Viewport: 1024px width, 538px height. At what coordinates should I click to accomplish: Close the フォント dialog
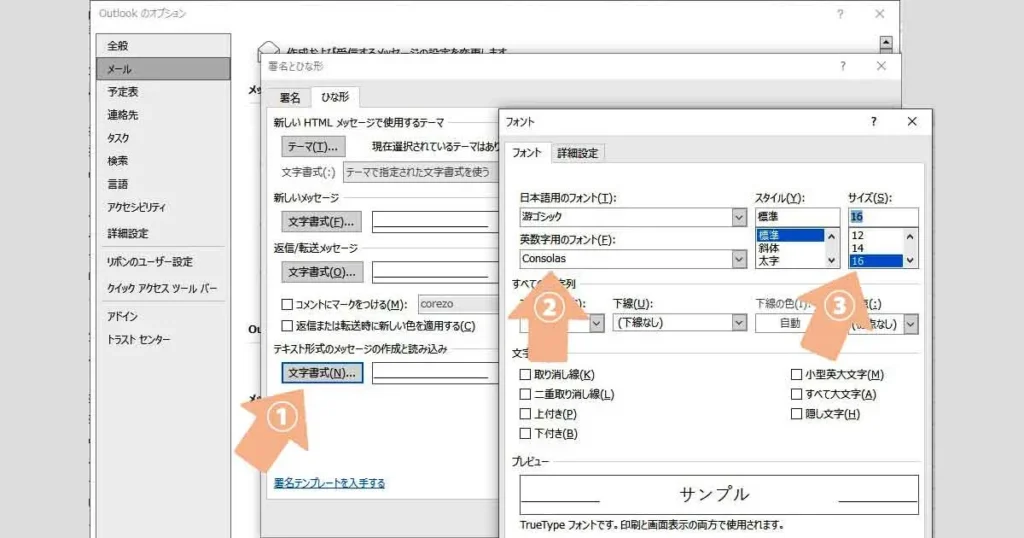click(912, 121)
